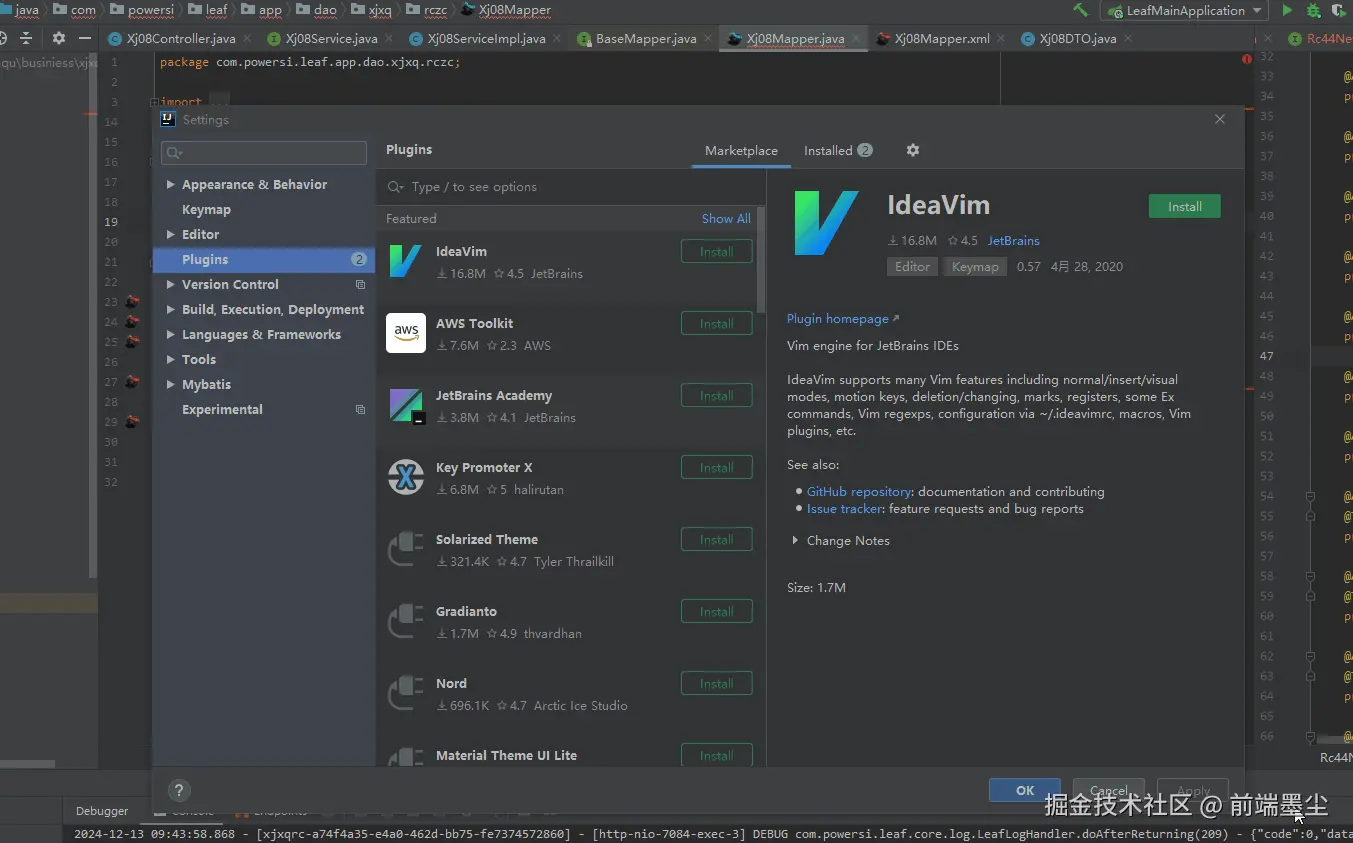Expand the Appearance & Behavior settings node

(x=171, y=185)
